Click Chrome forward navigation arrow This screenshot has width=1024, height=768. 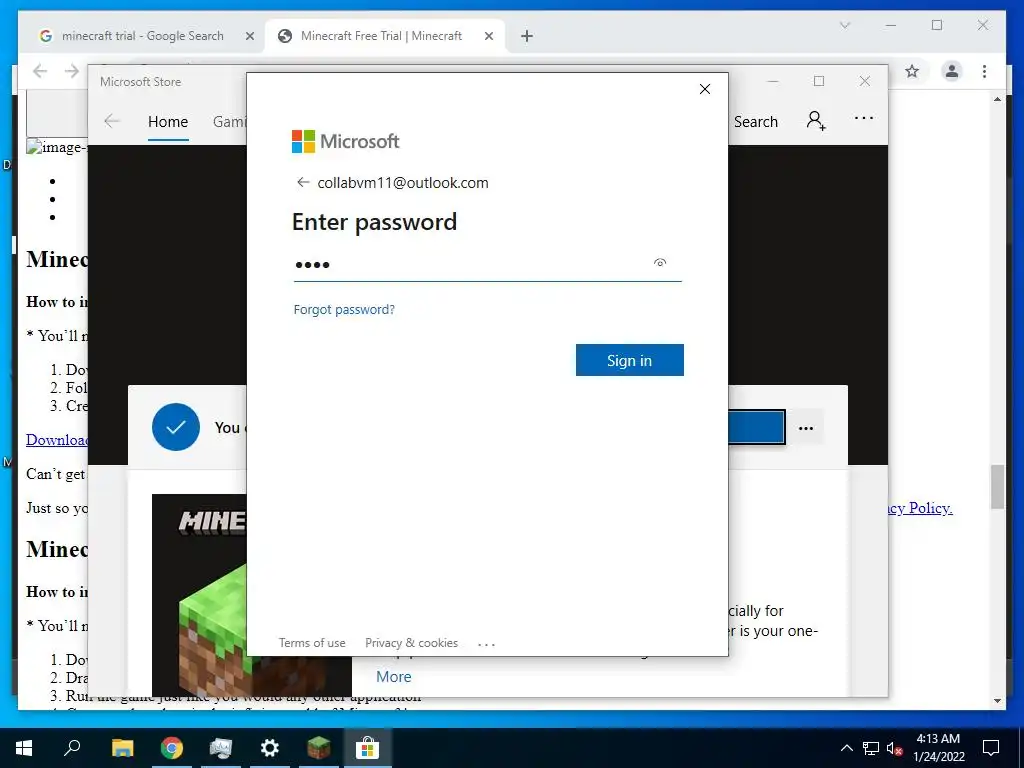(x=71, y=71)
